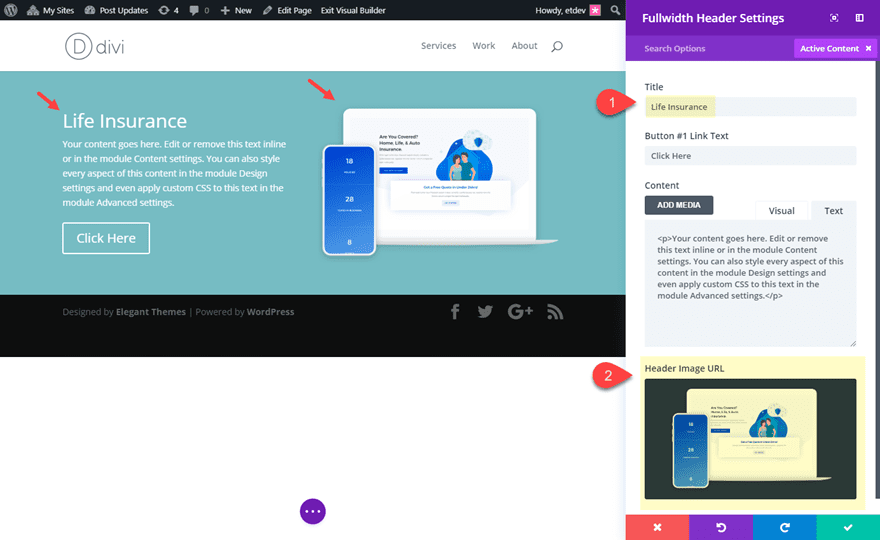Click the ADD MEDIA button

click(679, 205)
